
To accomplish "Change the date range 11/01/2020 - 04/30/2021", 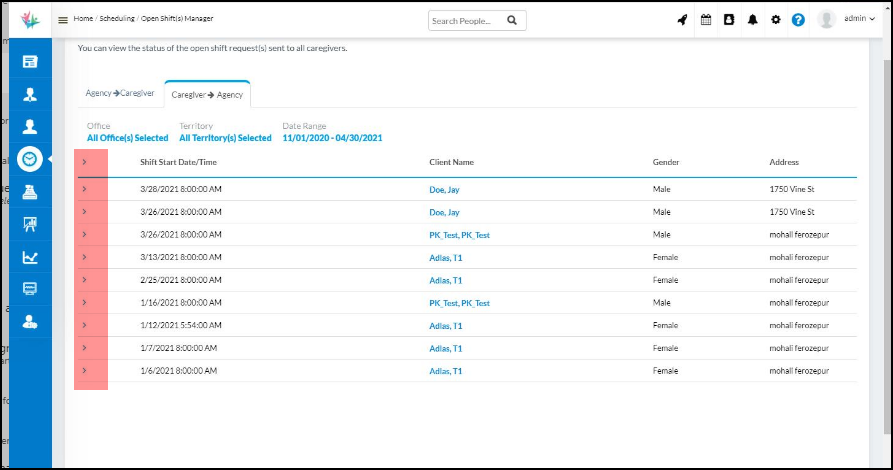I will click(x=332, y=138).
